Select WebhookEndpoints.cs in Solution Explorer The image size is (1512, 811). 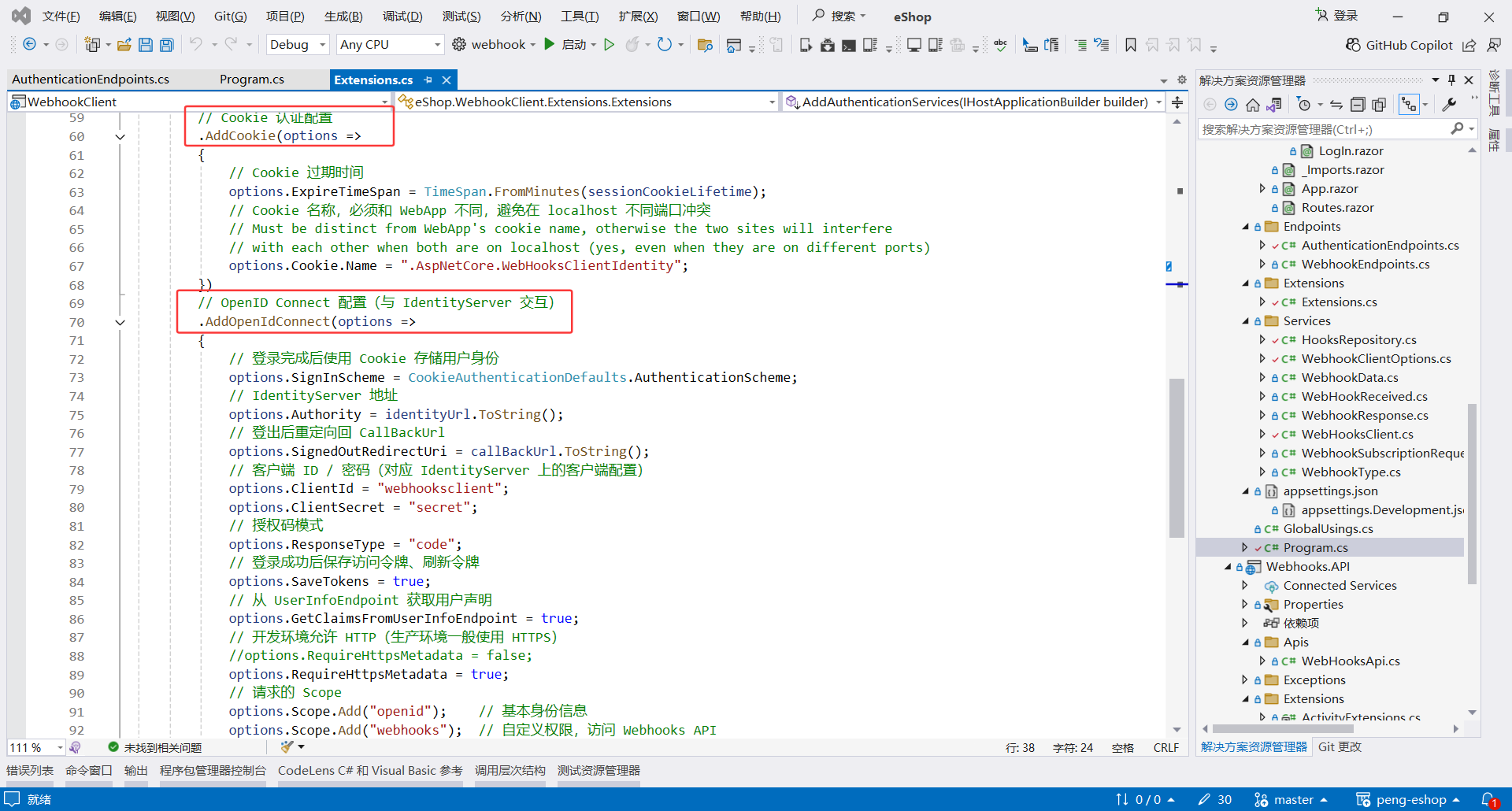tap(1365, 265)
